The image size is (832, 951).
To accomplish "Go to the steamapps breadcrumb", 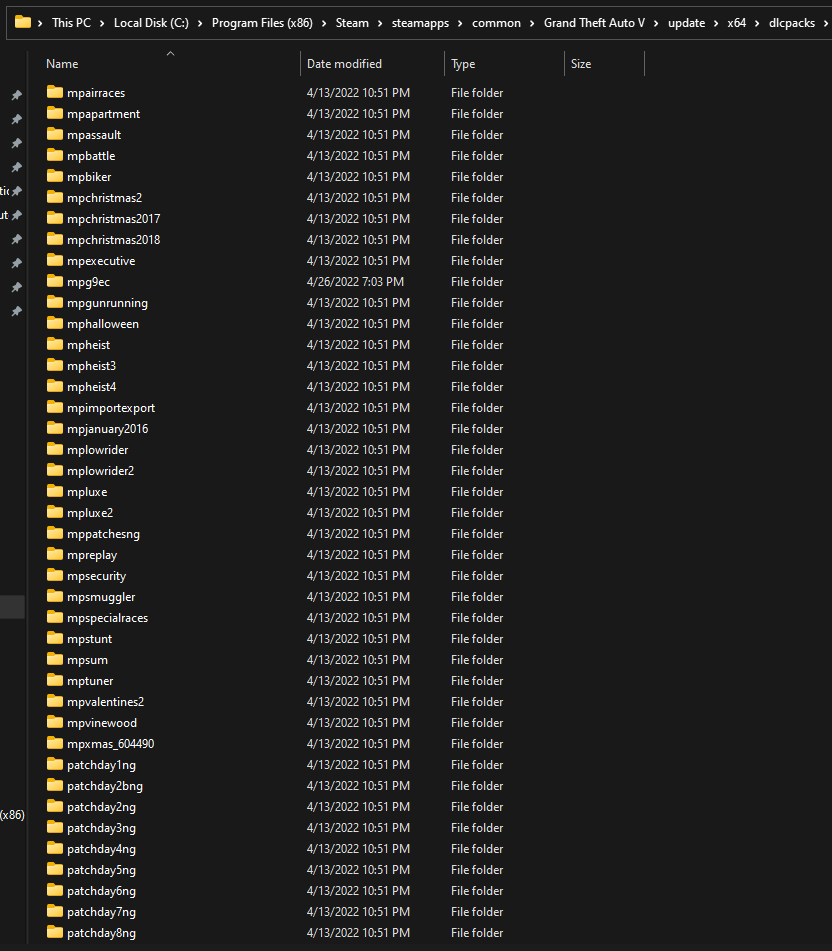I will (x=420, y=23).
